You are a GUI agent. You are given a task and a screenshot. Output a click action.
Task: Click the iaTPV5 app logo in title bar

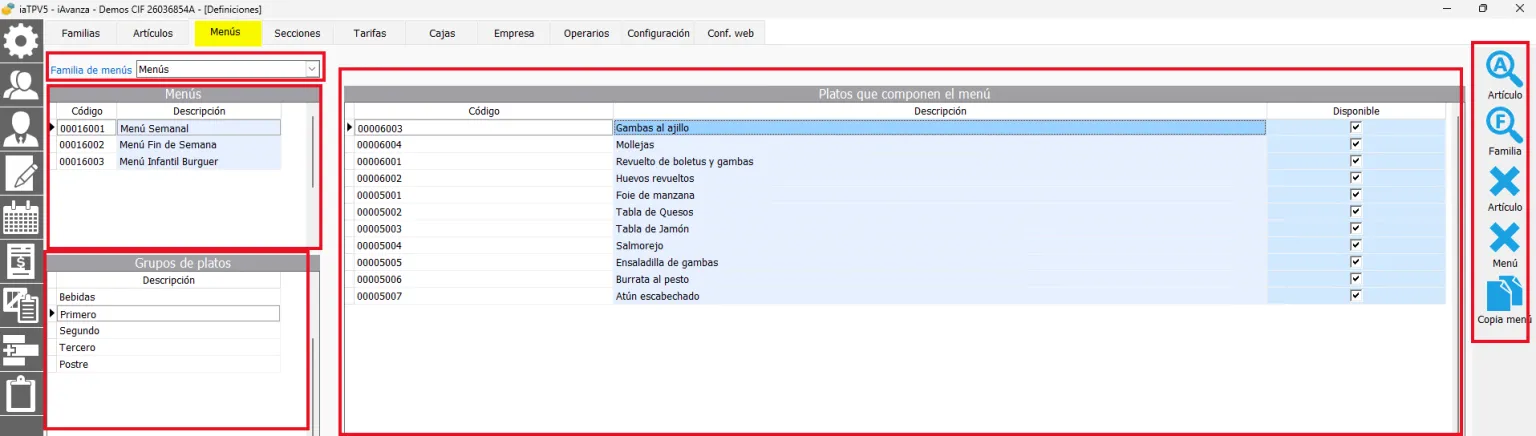pyautogui.click(x=8, y=8)
